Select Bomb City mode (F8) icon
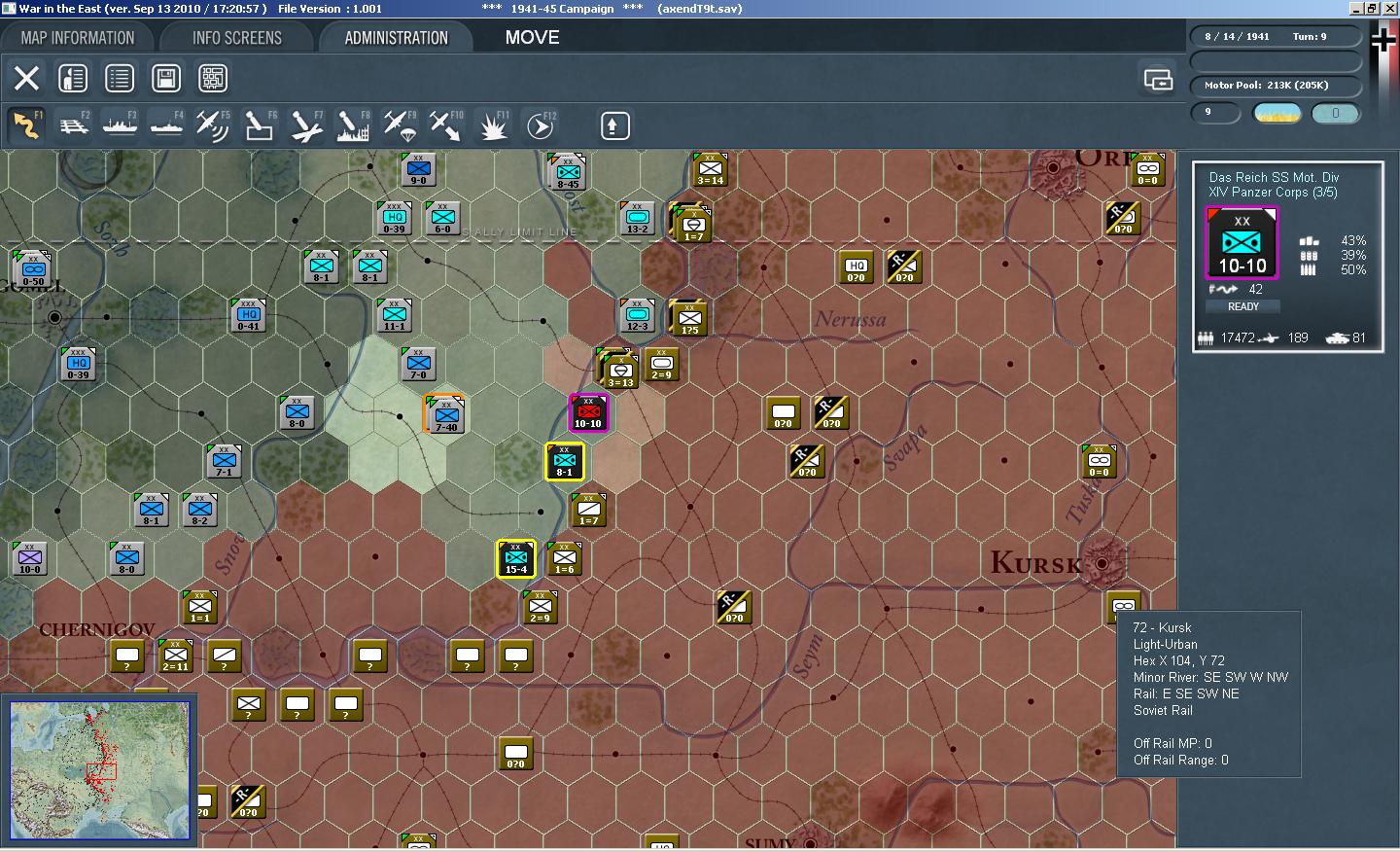1400x852 pixels. 353,125
